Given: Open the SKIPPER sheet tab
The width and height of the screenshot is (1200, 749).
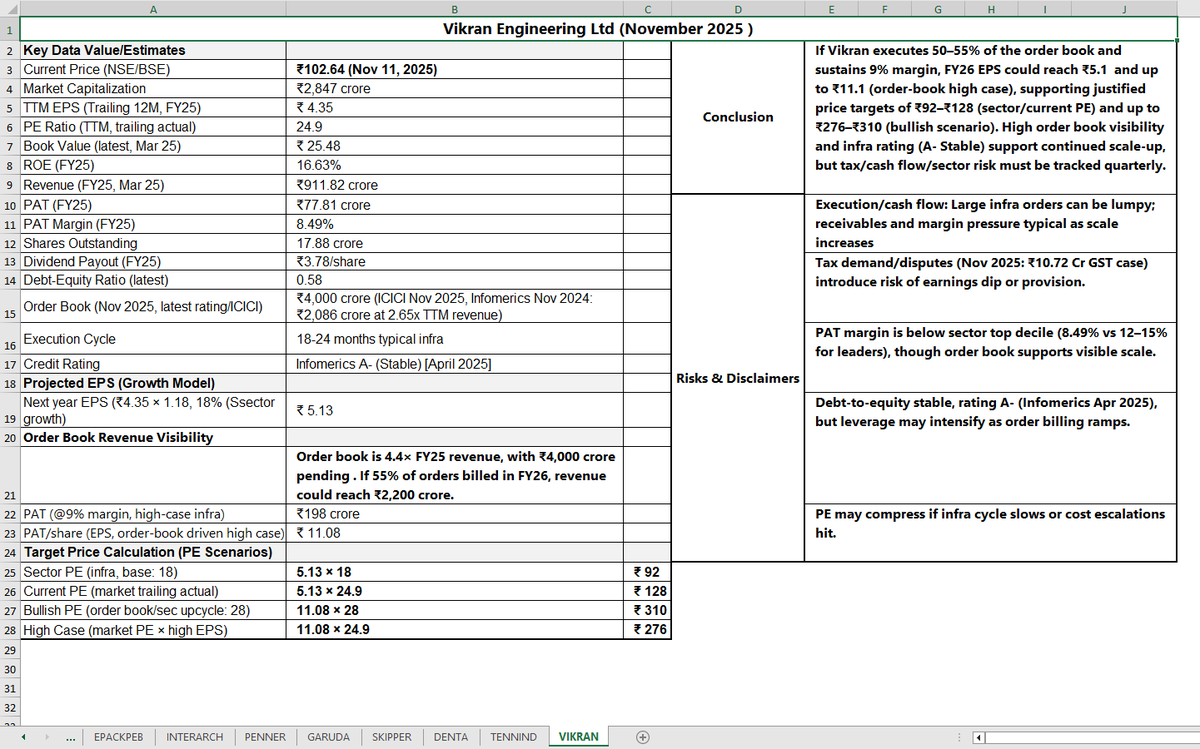Looking at the screenshot, I should click(x=391, y=737).
